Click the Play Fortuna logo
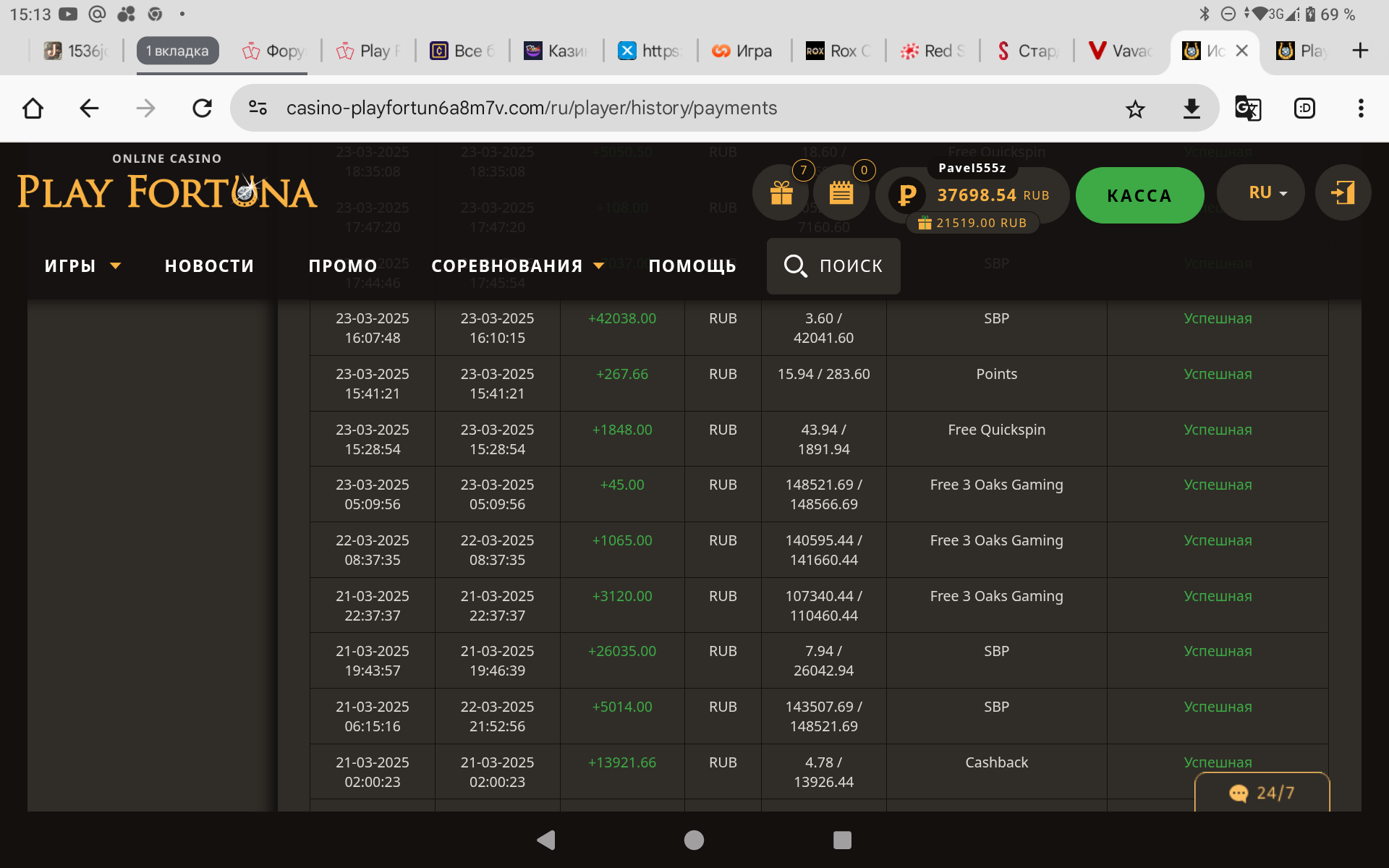The image size is (1389, 868). [x=167, y=190]
